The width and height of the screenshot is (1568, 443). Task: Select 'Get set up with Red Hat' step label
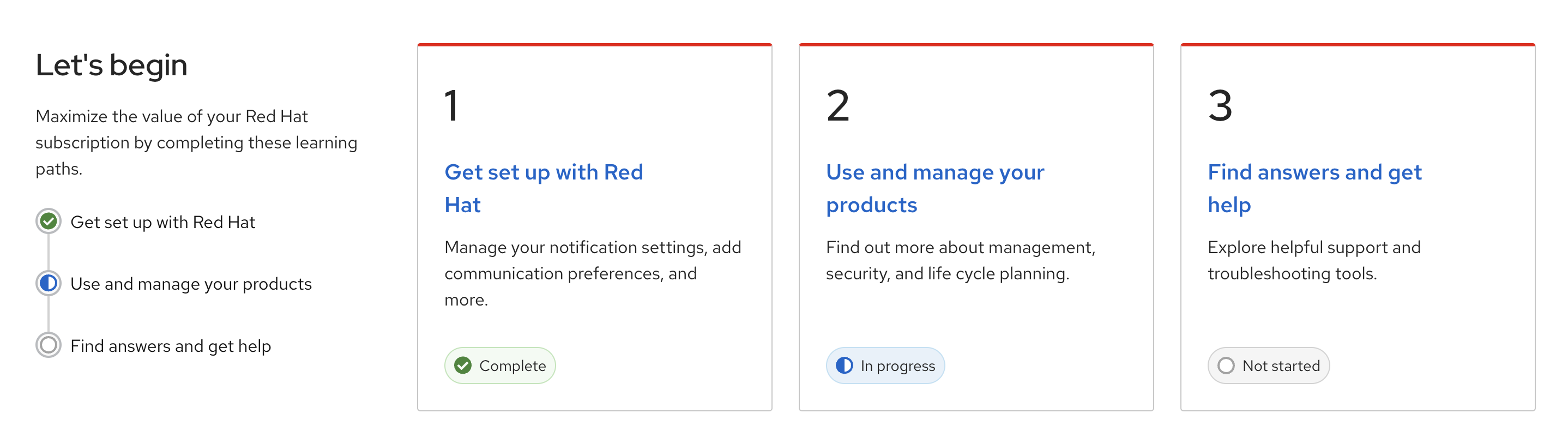coord(162,223)
